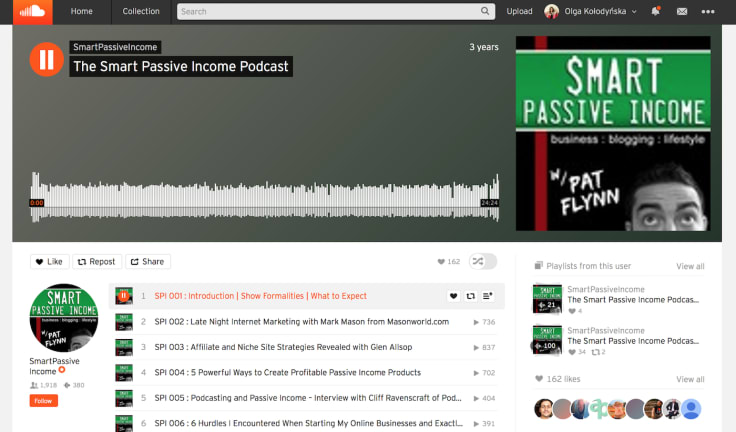The height and width of the screenshot is (432, 736).
Task: Click the 404 plays count
Action: pyautogui.click(x=484, y=398)
